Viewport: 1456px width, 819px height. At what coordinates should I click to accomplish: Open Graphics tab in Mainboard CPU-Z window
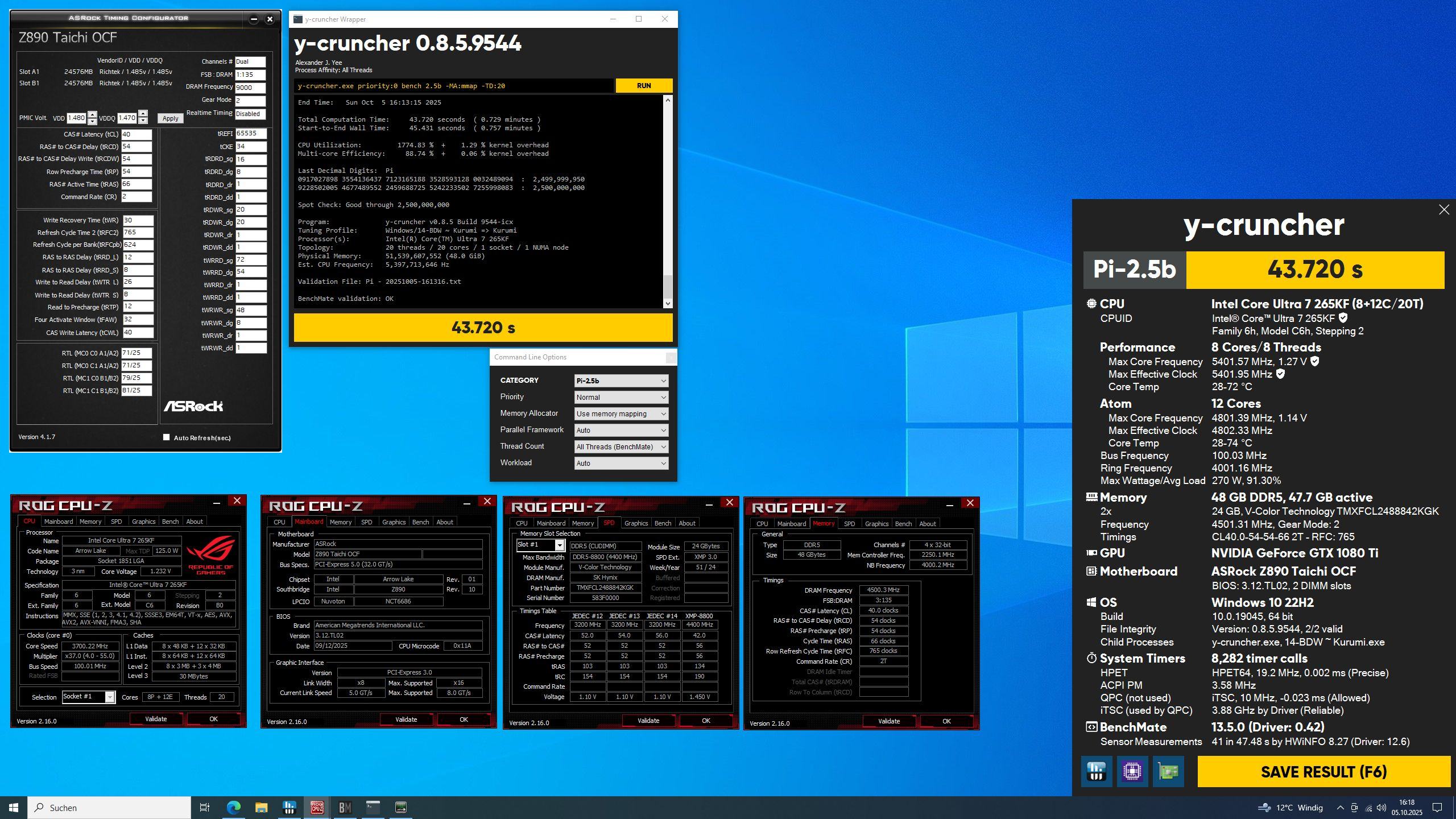[x=394, y=522]
